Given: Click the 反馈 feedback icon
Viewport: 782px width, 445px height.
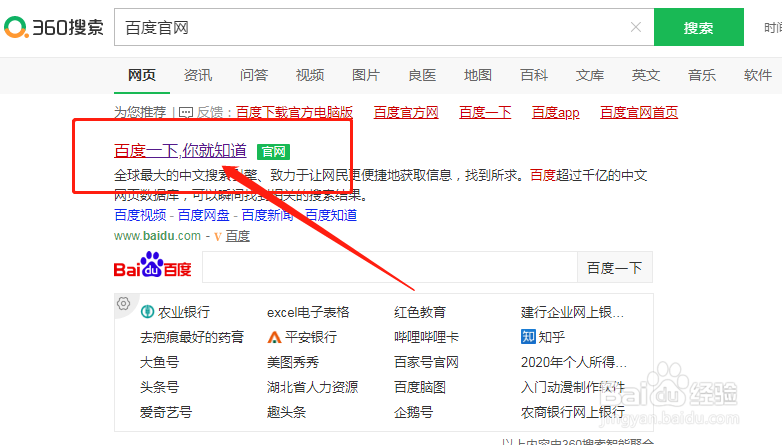Looking at the screenshot, I should tap(186, 113).
